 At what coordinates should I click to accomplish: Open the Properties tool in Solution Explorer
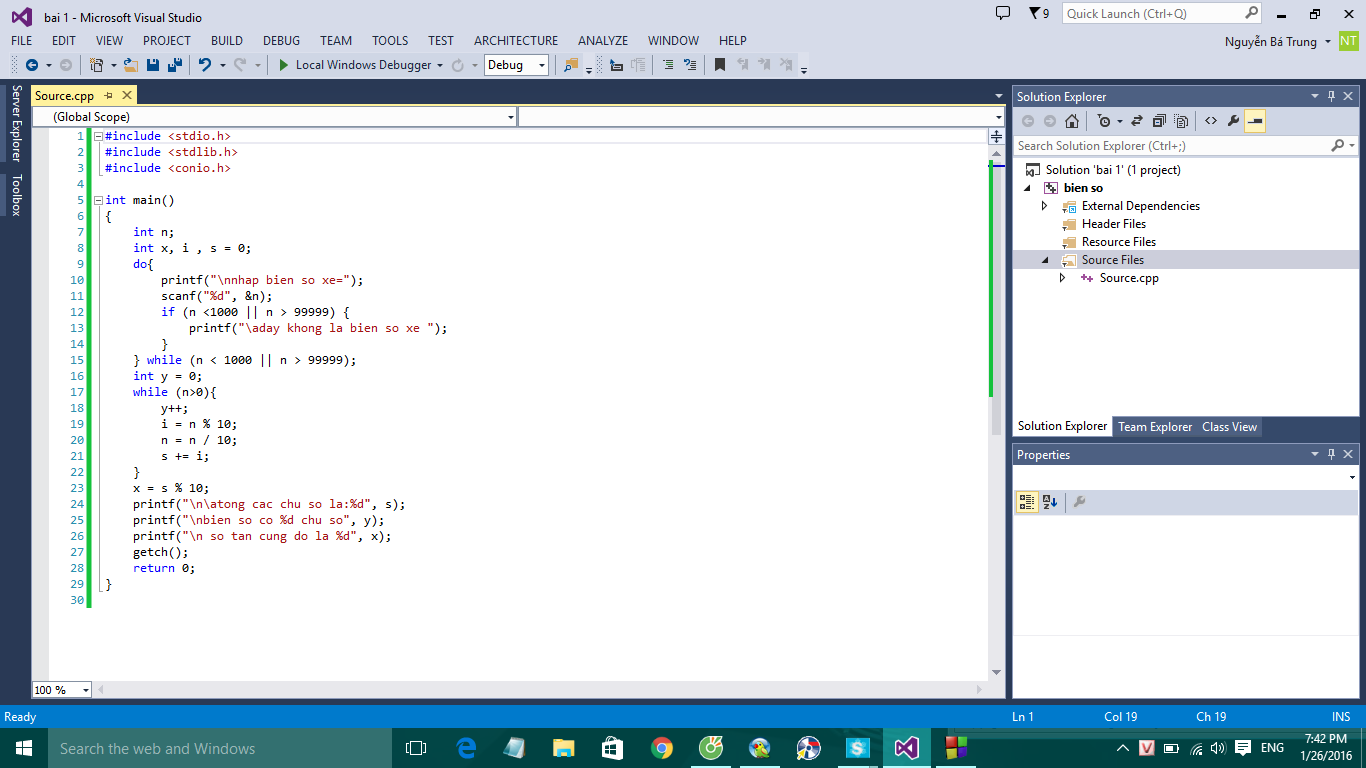1233,120
